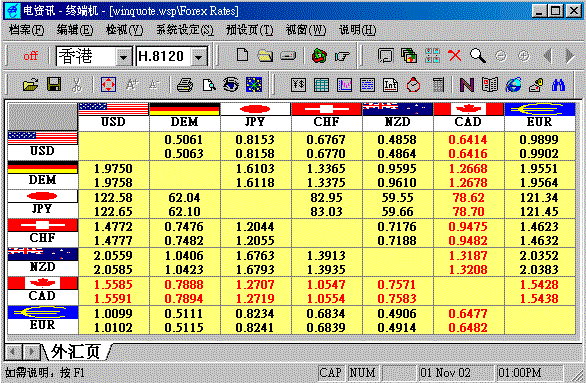Screen dimensions: 586x383
Task: Click the red-green swirl icon
Action: pyautogui.click(x=319, y=56)
